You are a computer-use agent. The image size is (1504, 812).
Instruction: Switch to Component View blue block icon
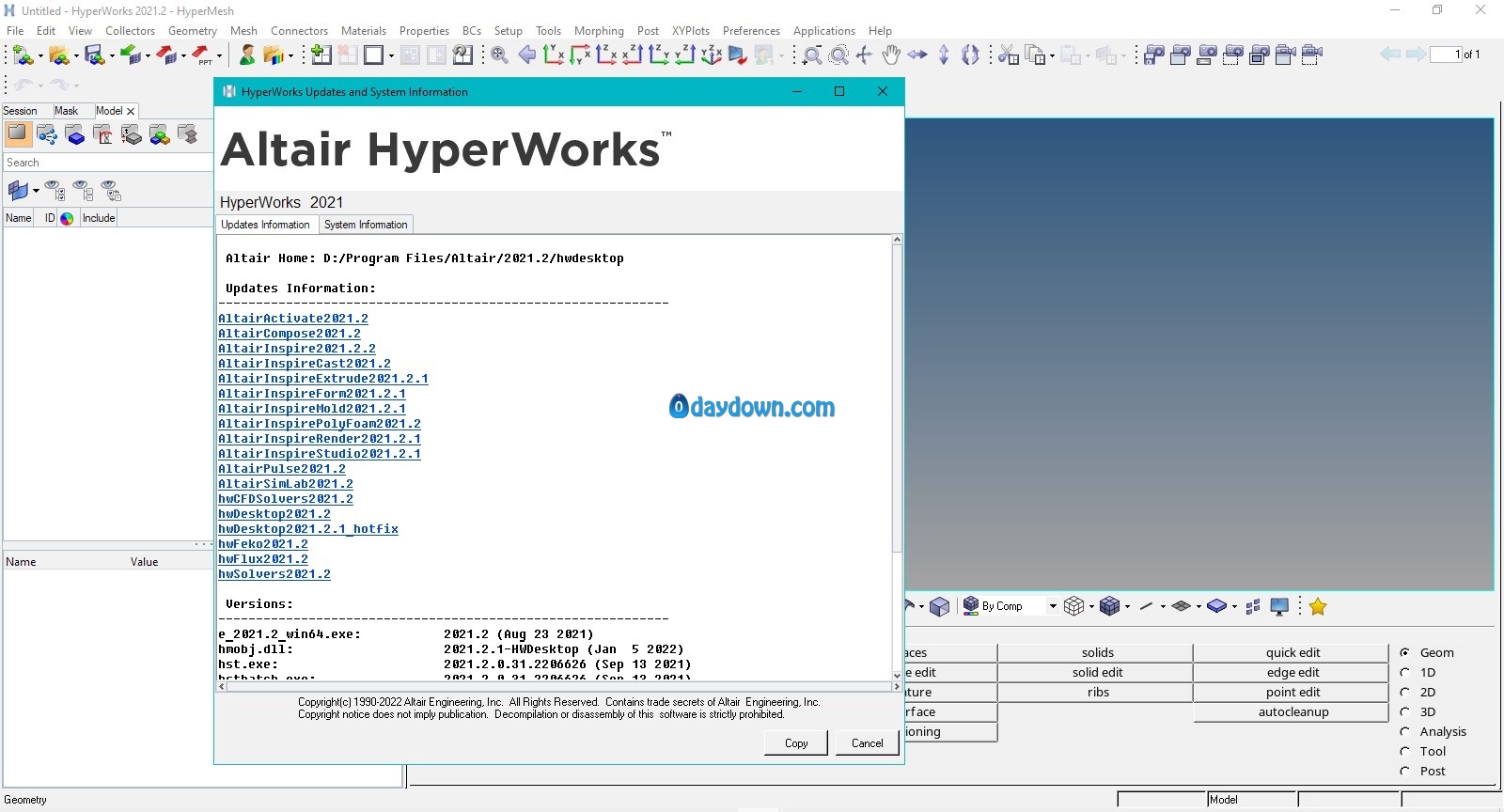[75, 135]
